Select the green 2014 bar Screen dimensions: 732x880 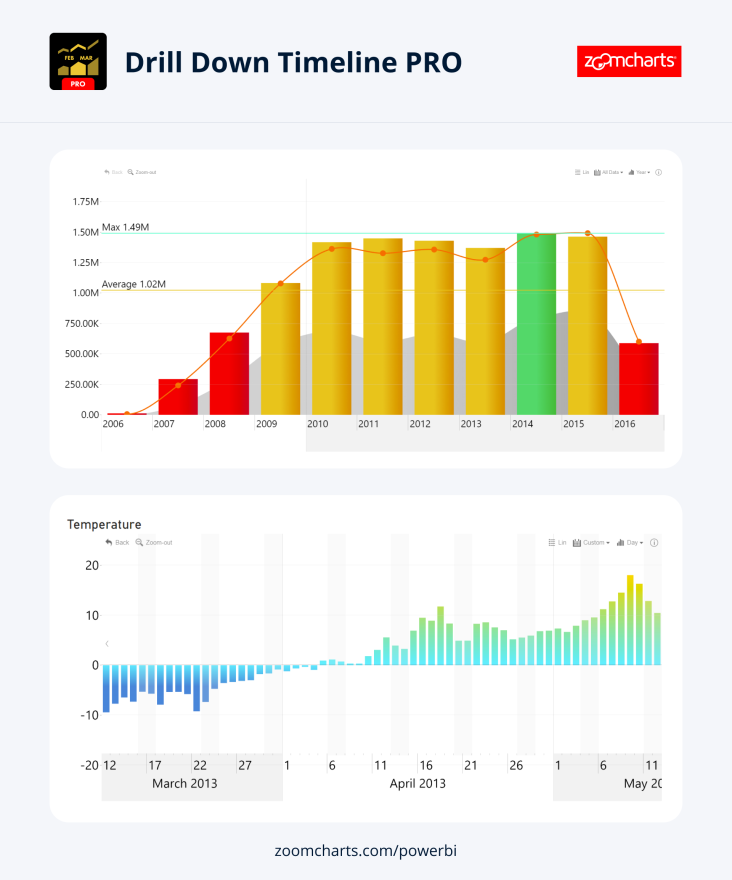[536, 324]
